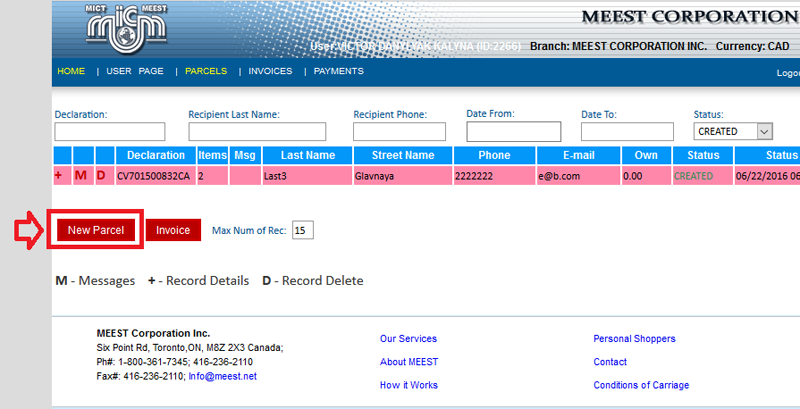Click the Date From field

tap(514, 132)
